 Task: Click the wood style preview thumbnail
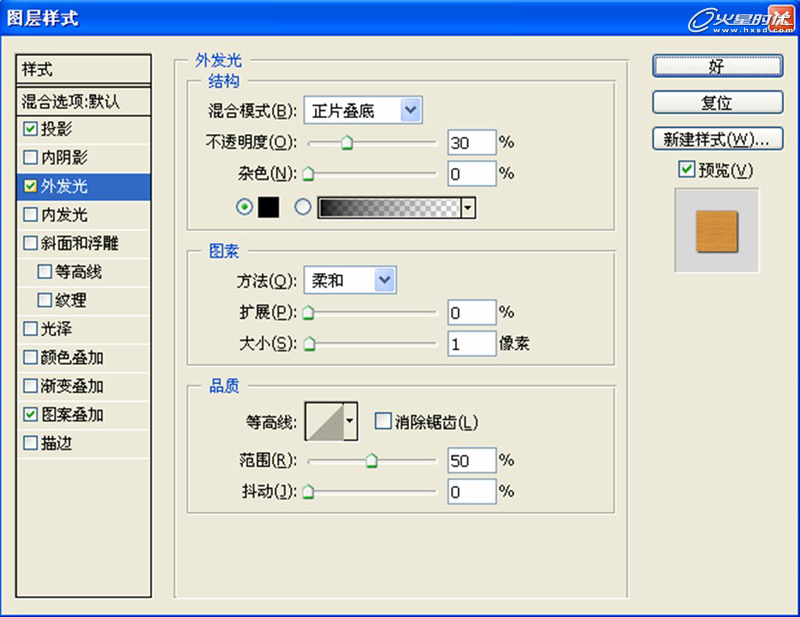click(x=717, y=229)
